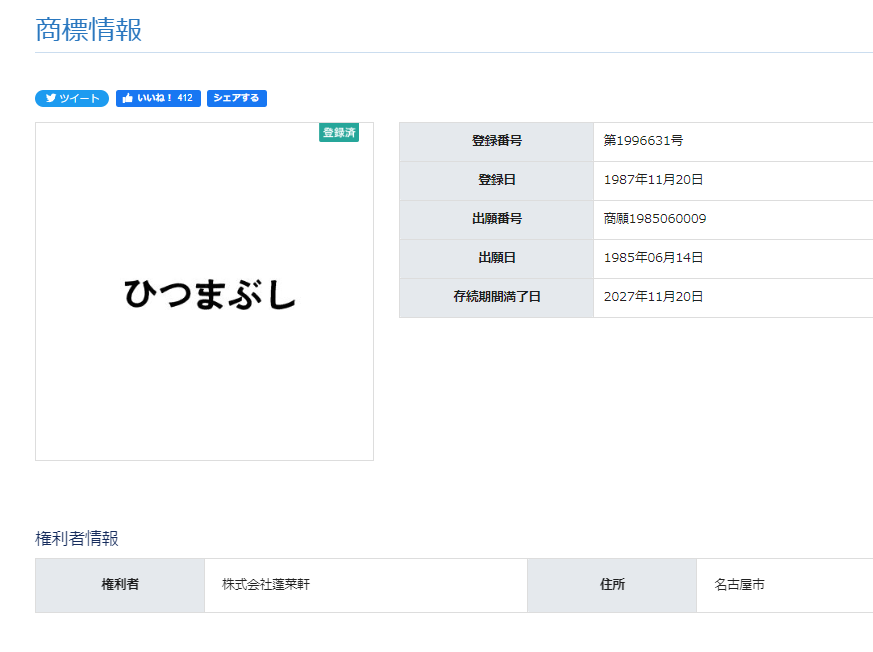Click the 権利者 label cell
The height and width of the screenshot is (652, 873).
coord(120,585)
